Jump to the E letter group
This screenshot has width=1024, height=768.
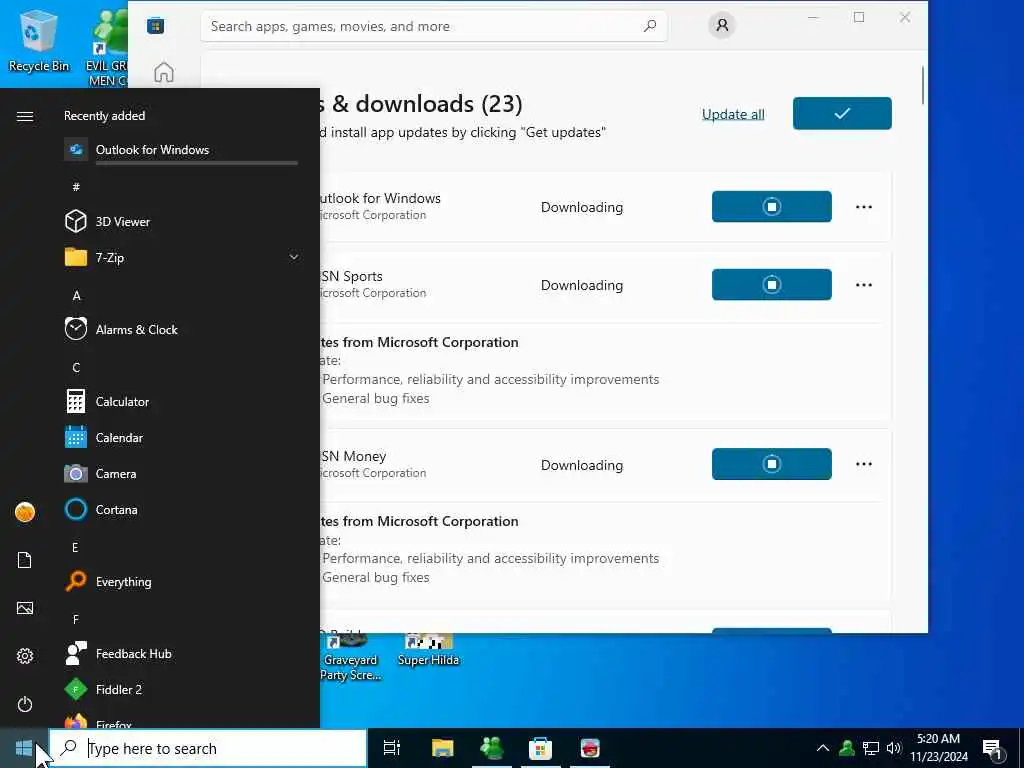tap(75, 547)
